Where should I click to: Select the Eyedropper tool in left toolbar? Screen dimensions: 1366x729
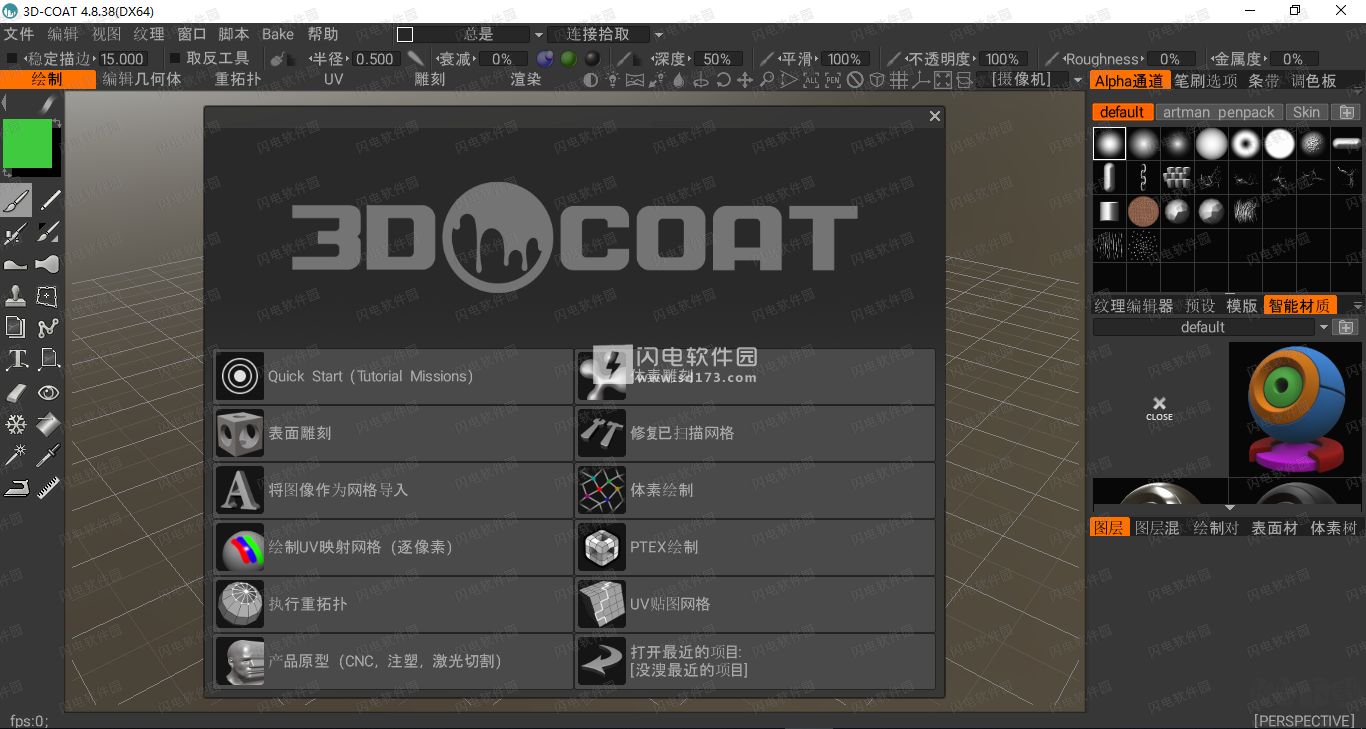pos(48,455)
